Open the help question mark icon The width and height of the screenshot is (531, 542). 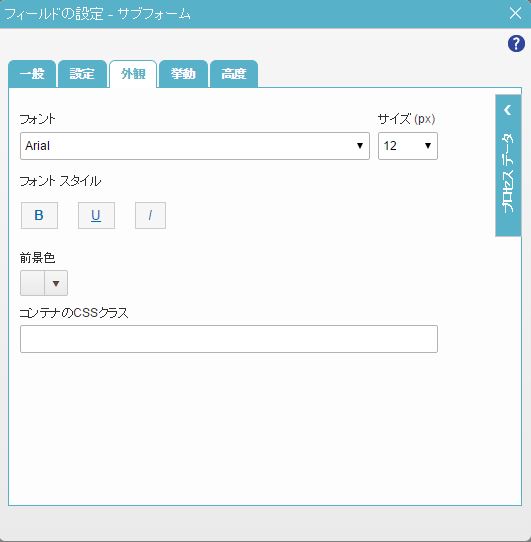coord(516,44)
